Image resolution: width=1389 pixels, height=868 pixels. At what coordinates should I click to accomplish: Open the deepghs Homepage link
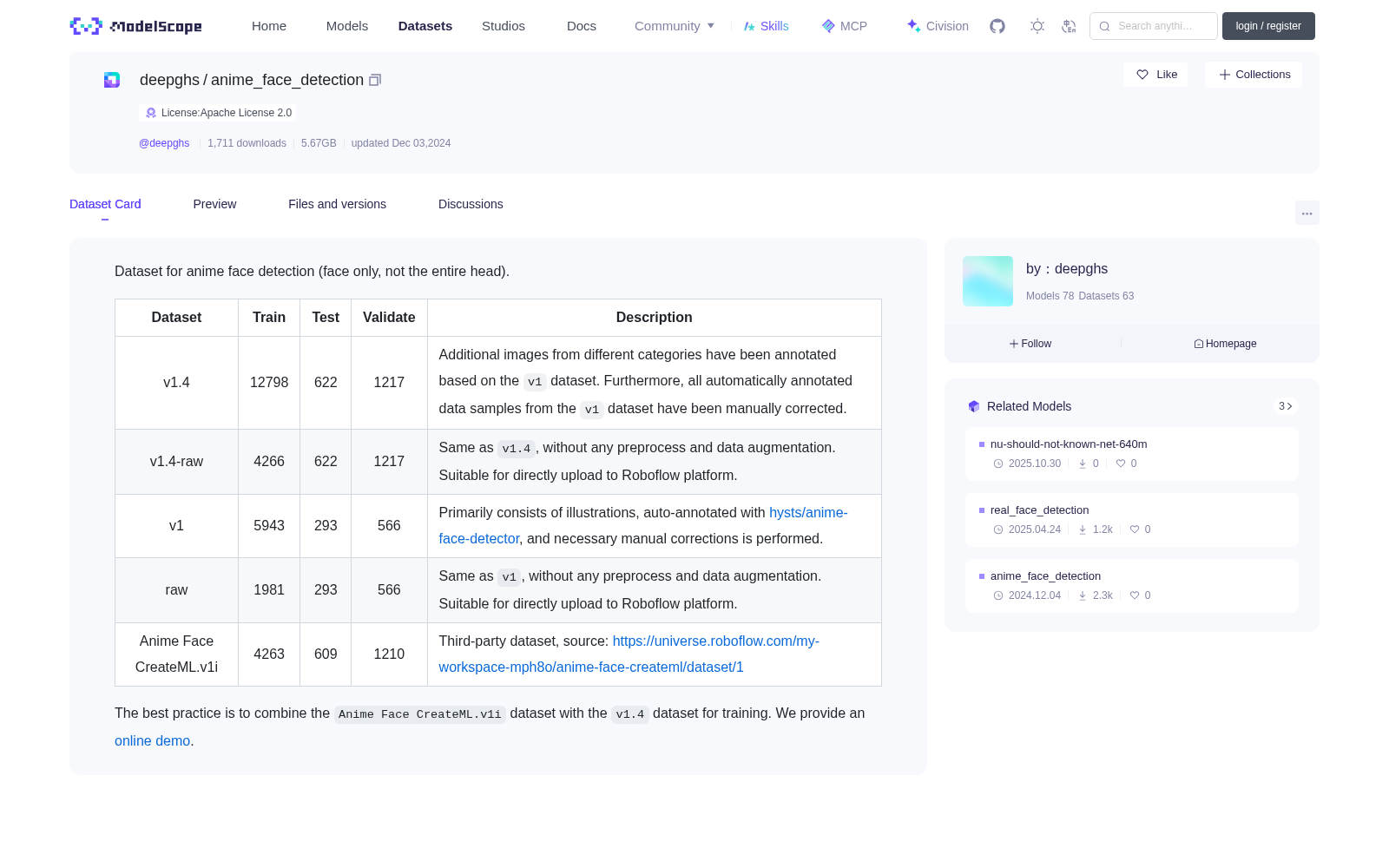1225,344
